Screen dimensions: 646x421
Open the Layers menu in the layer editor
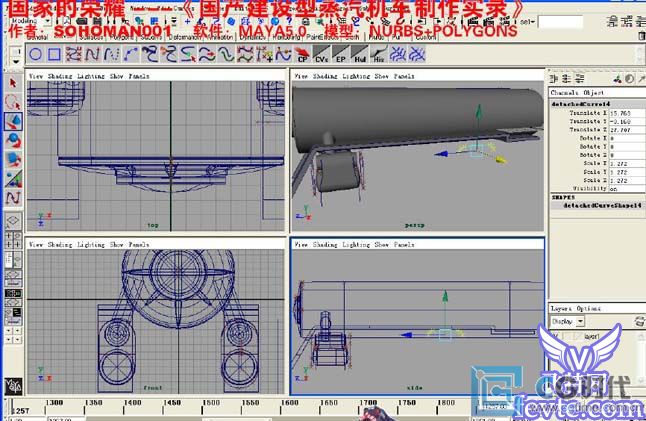[x=561, y=308]
